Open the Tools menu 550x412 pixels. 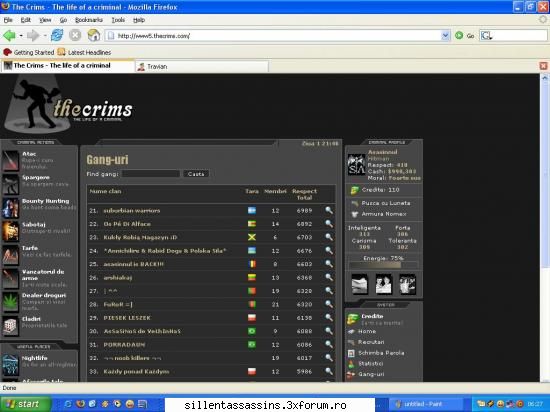118,20
